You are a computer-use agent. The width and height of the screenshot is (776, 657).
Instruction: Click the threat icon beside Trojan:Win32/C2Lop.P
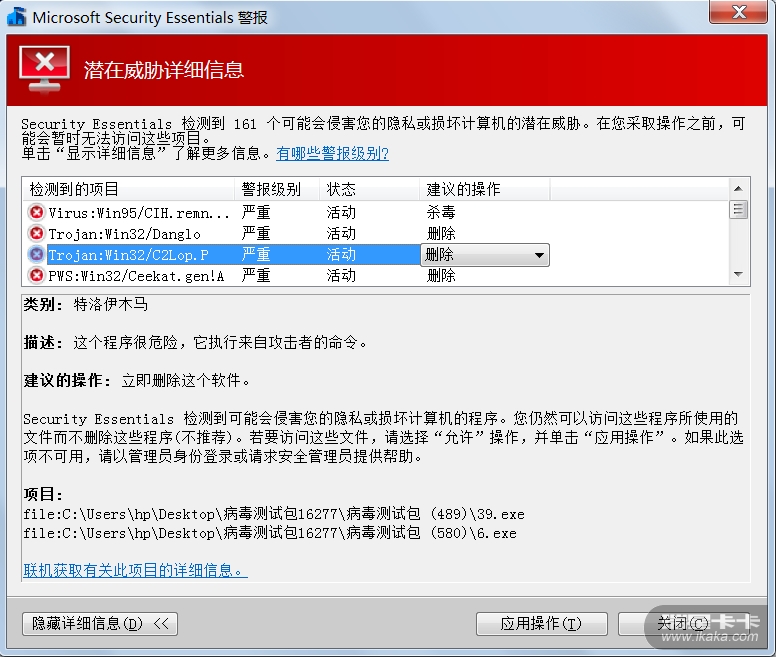point(36,254)
